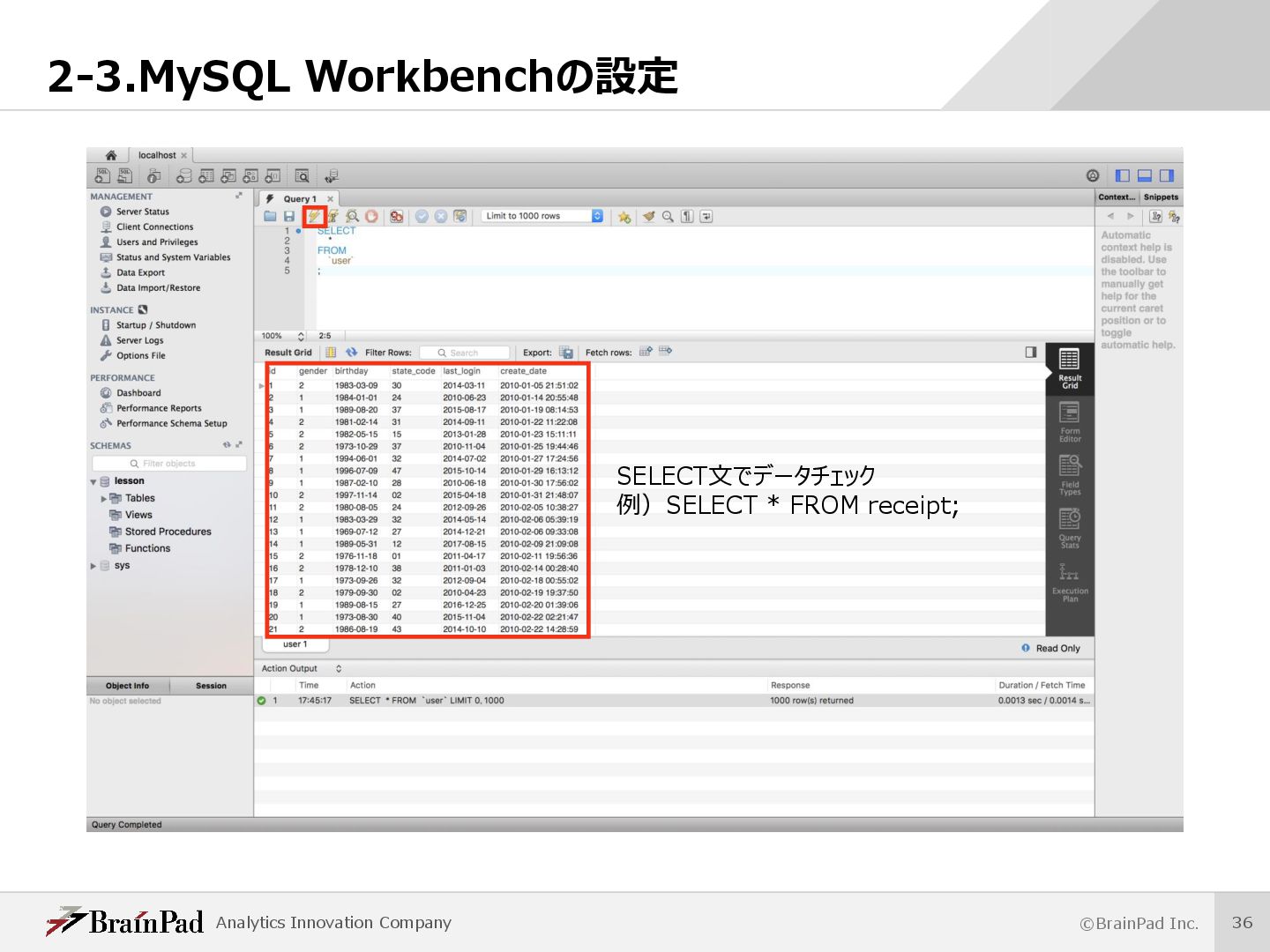Create new stored procedure toolbar icon

(x=250, y=175)
